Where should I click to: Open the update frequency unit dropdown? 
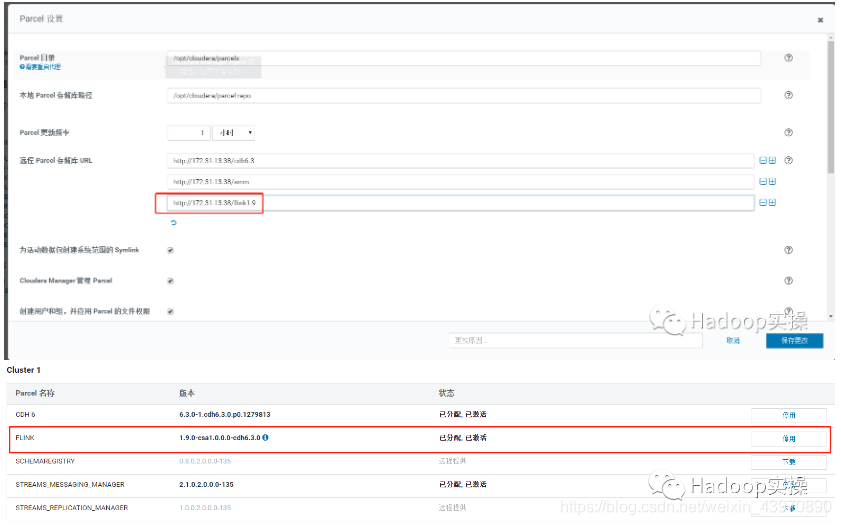click(233, 133)
